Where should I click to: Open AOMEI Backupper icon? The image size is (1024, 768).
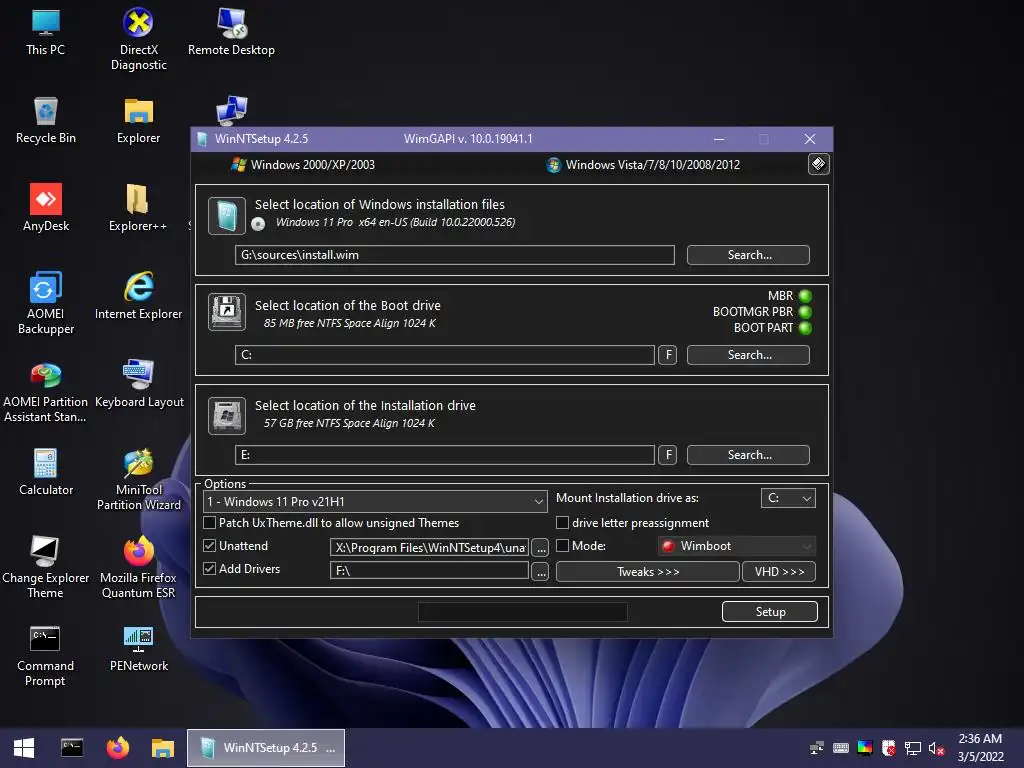[x=46, y=303]
